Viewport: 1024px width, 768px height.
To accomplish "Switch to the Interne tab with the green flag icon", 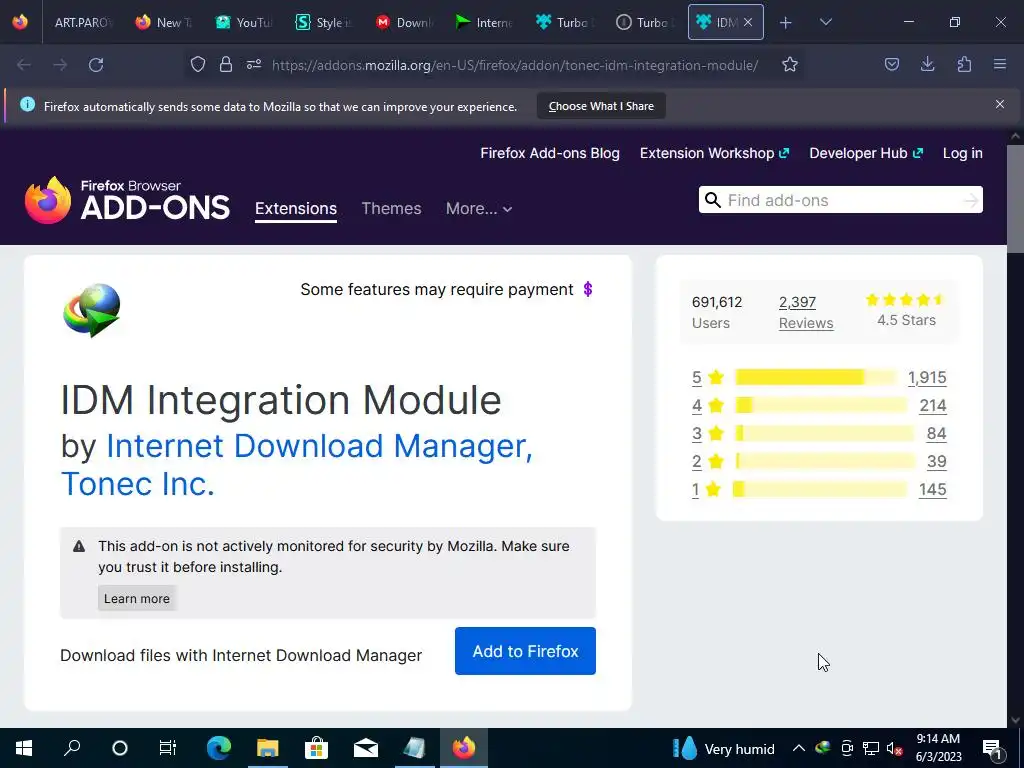I will click(485, 22).
